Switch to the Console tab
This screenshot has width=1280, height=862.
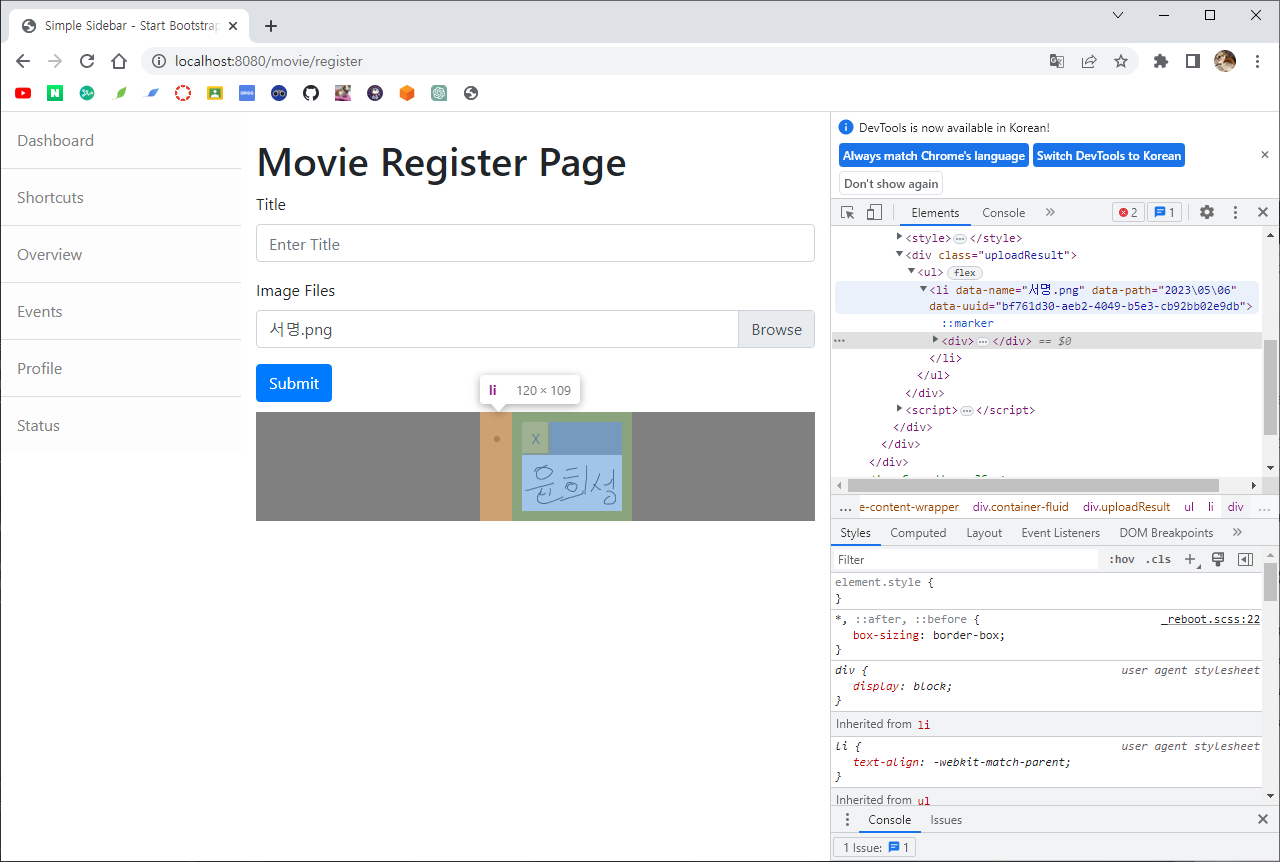tap(1003, 213)
